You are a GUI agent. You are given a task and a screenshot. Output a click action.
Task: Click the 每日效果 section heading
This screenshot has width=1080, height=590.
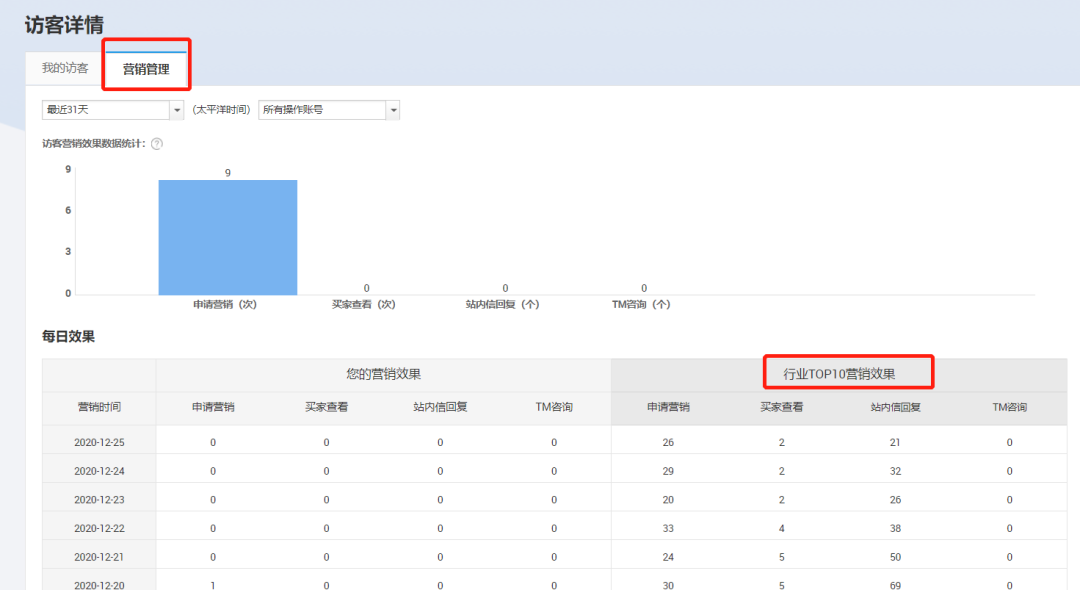pyautogui.click(x=68, y=337)
